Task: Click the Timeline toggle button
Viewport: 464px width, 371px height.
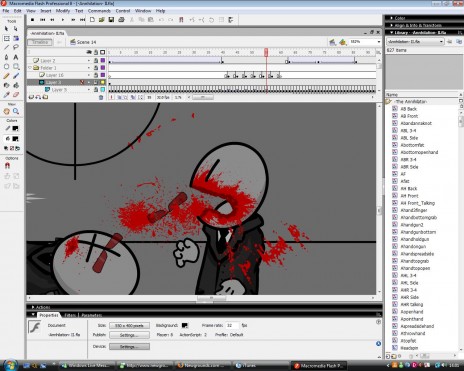Action: click(x=40, y=42)
